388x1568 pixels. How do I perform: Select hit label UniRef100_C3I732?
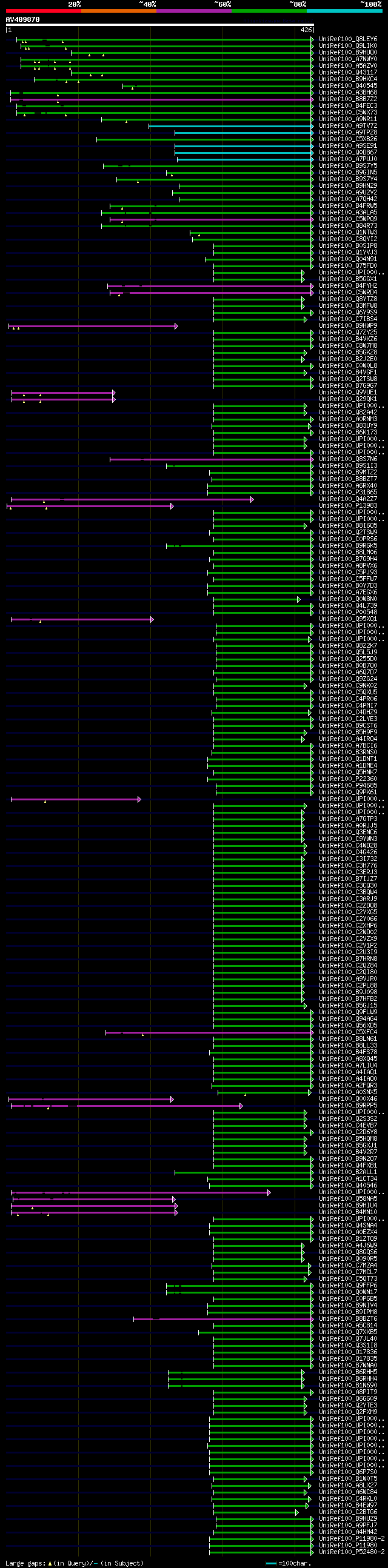(x=348, y=859)
